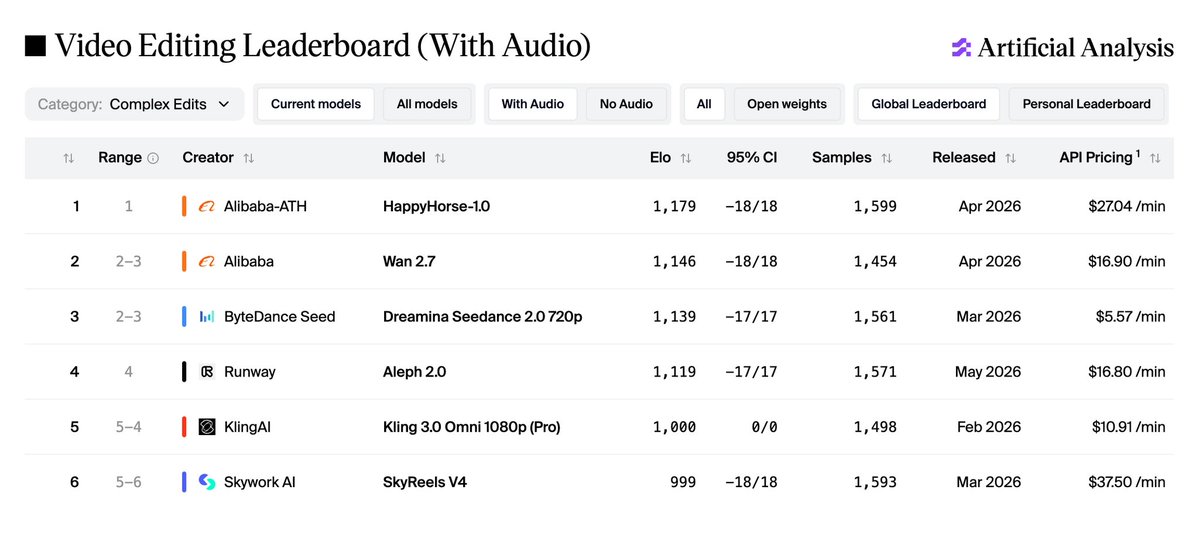Click the Artificial Analysis logo
Viewport: 1199px width, 534px height.
click(1062, 48)
